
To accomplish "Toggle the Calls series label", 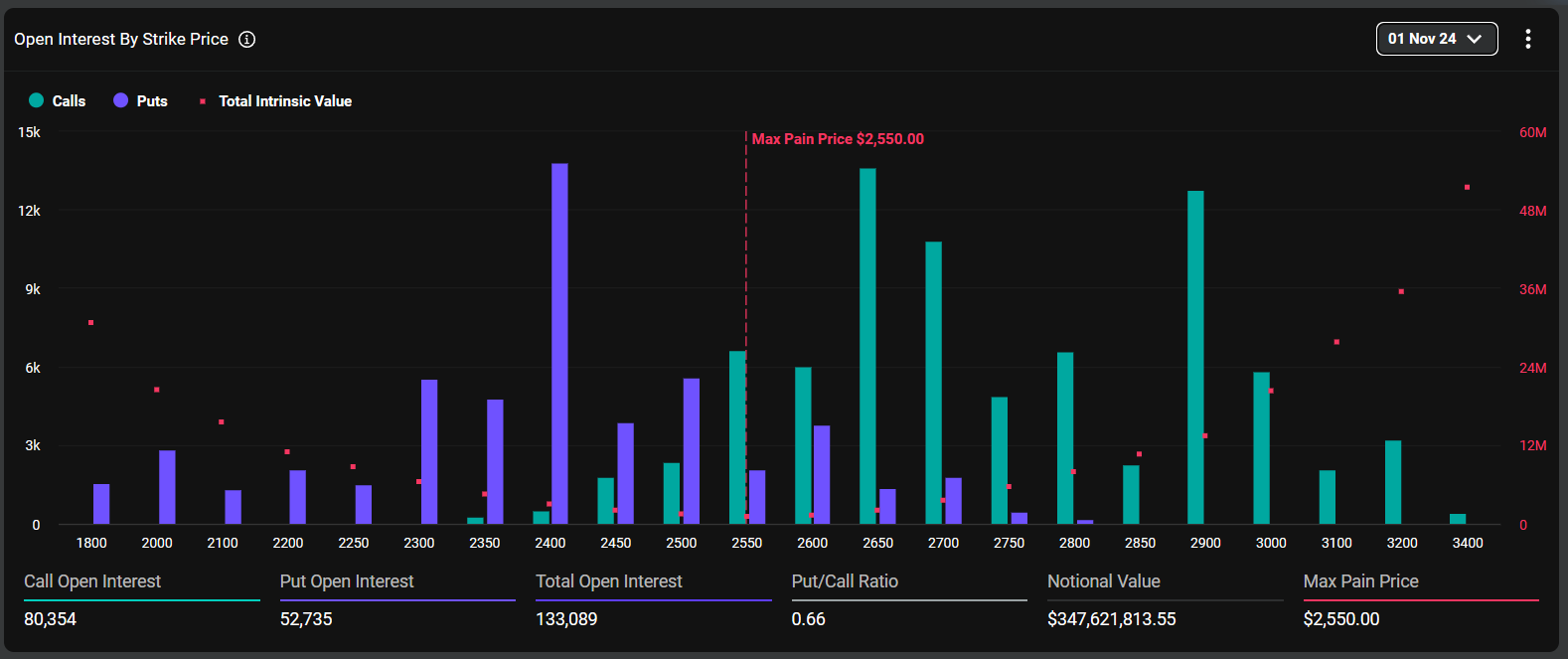I will pos(69,101).
